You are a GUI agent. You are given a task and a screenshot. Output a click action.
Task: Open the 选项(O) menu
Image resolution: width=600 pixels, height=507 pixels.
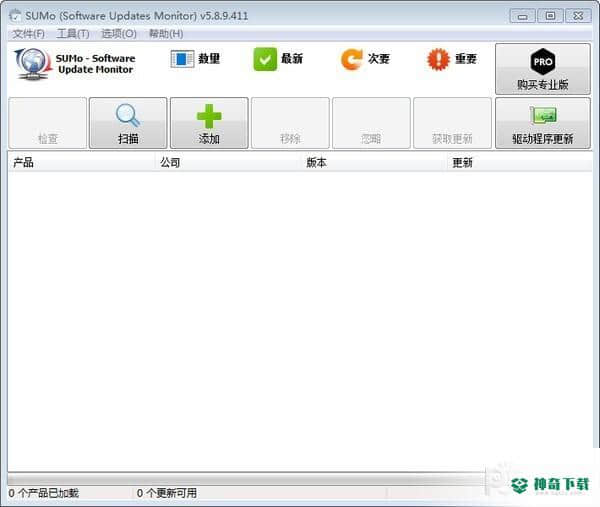pos(118,34)
